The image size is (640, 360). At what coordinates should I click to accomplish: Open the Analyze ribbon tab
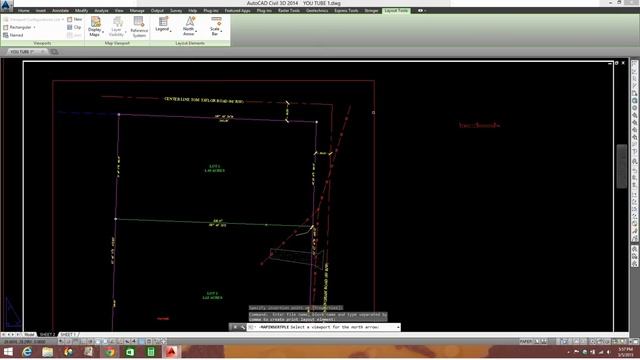pos(101,11)
